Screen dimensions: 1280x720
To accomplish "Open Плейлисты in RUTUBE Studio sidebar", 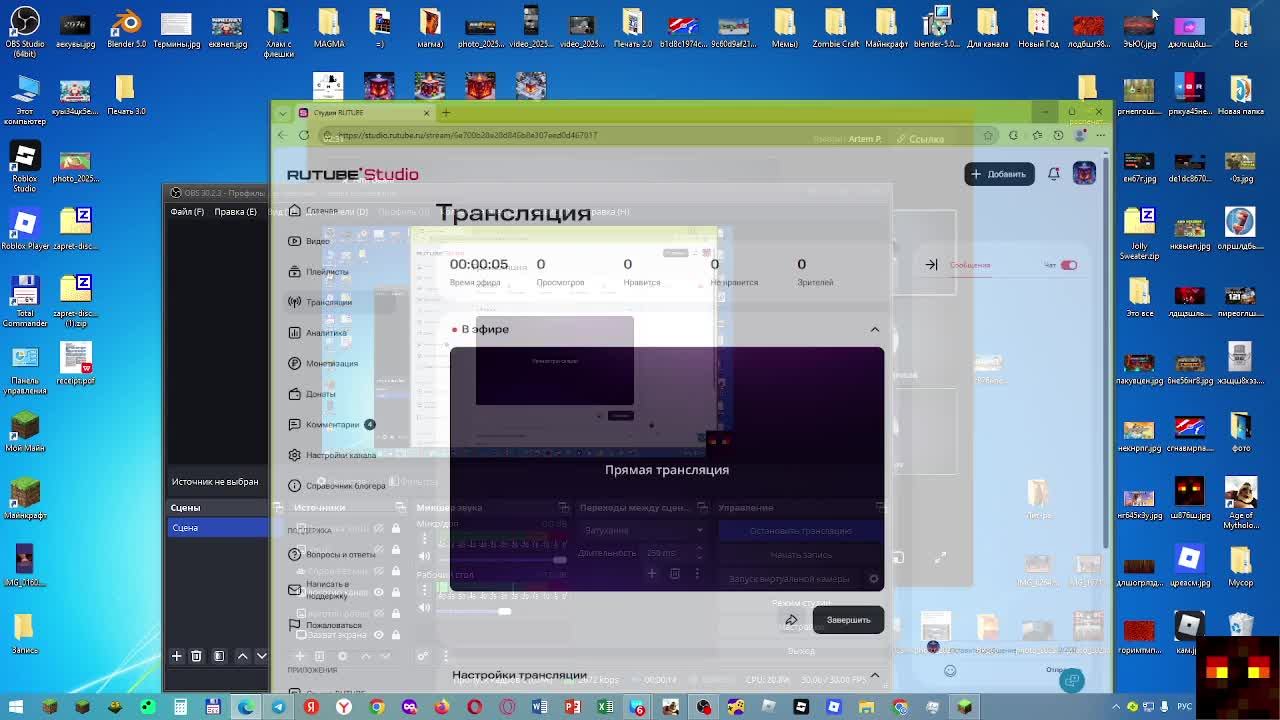I will pyautogui.click(x=319, y=272).
